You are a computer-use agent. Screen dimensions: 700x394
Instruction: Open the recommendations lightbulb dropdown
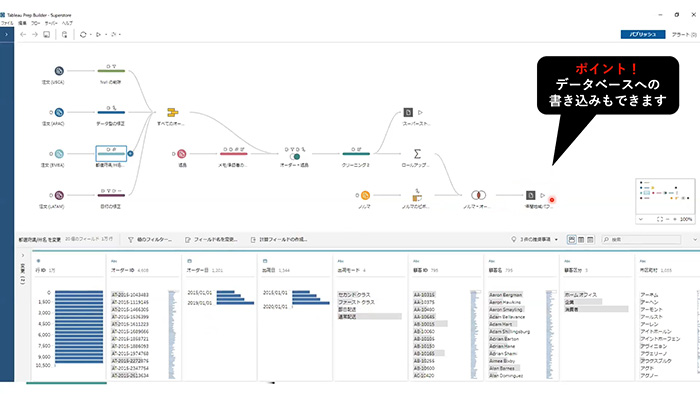pos(534,240)
